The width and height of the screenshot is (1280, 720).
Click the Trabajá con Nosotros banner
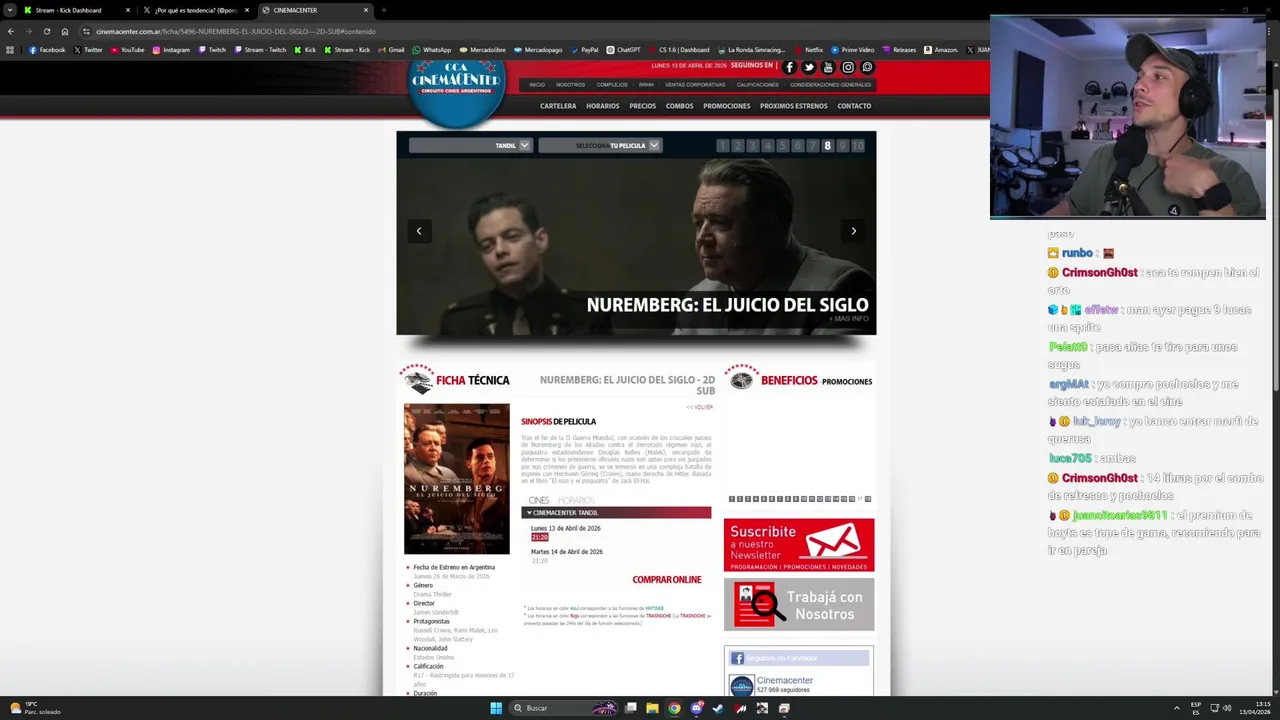[x=799, y=605]
